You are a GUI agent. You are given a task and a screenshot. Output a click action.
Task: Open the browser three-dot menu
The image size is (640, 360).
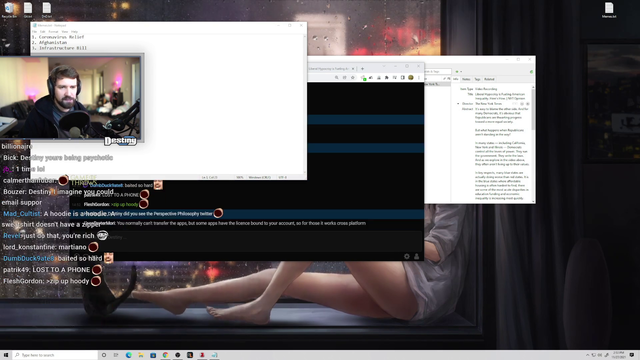418,78
